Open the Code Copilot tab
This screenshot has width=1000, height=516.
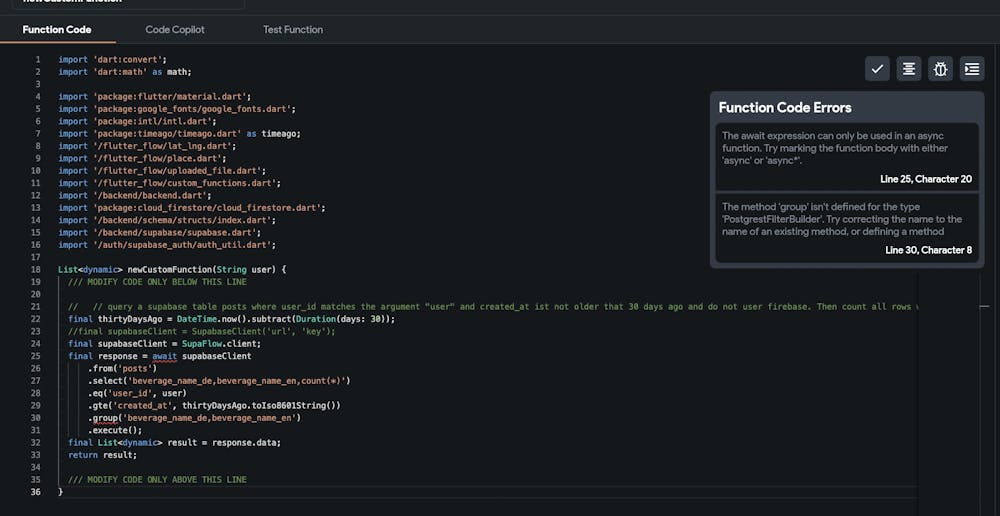click(175, 30)
